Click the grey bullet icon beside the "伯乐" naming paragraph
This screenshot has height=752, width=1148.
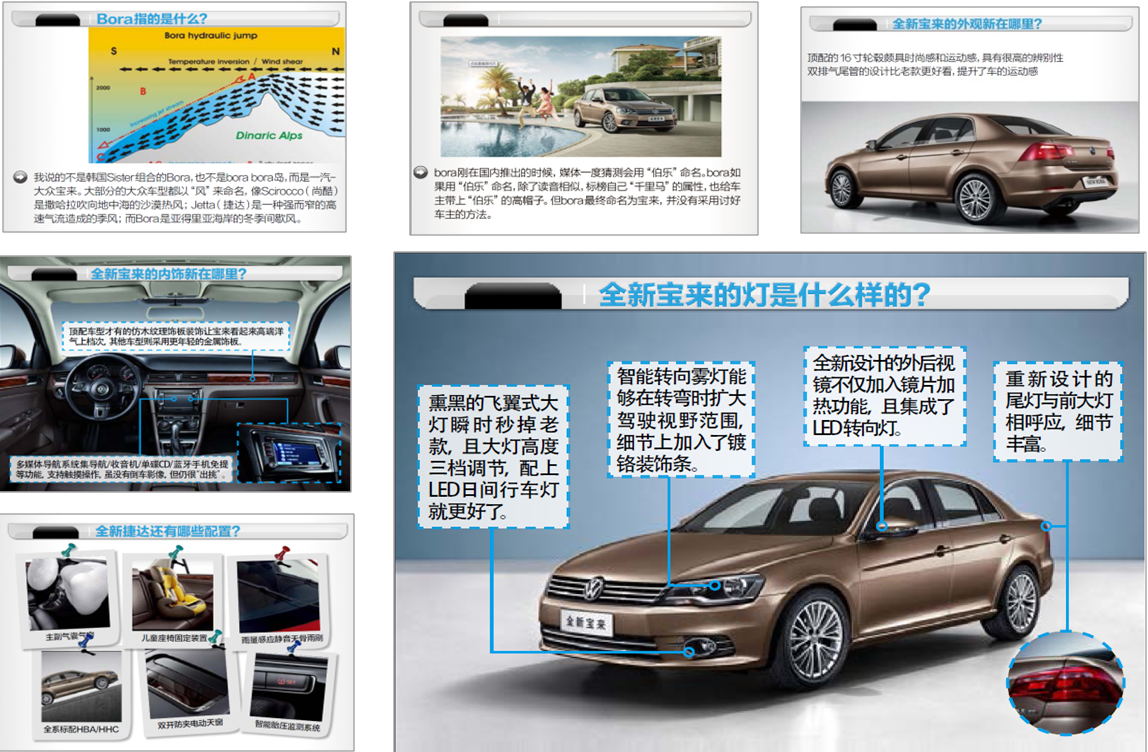(x=421, y=173)
